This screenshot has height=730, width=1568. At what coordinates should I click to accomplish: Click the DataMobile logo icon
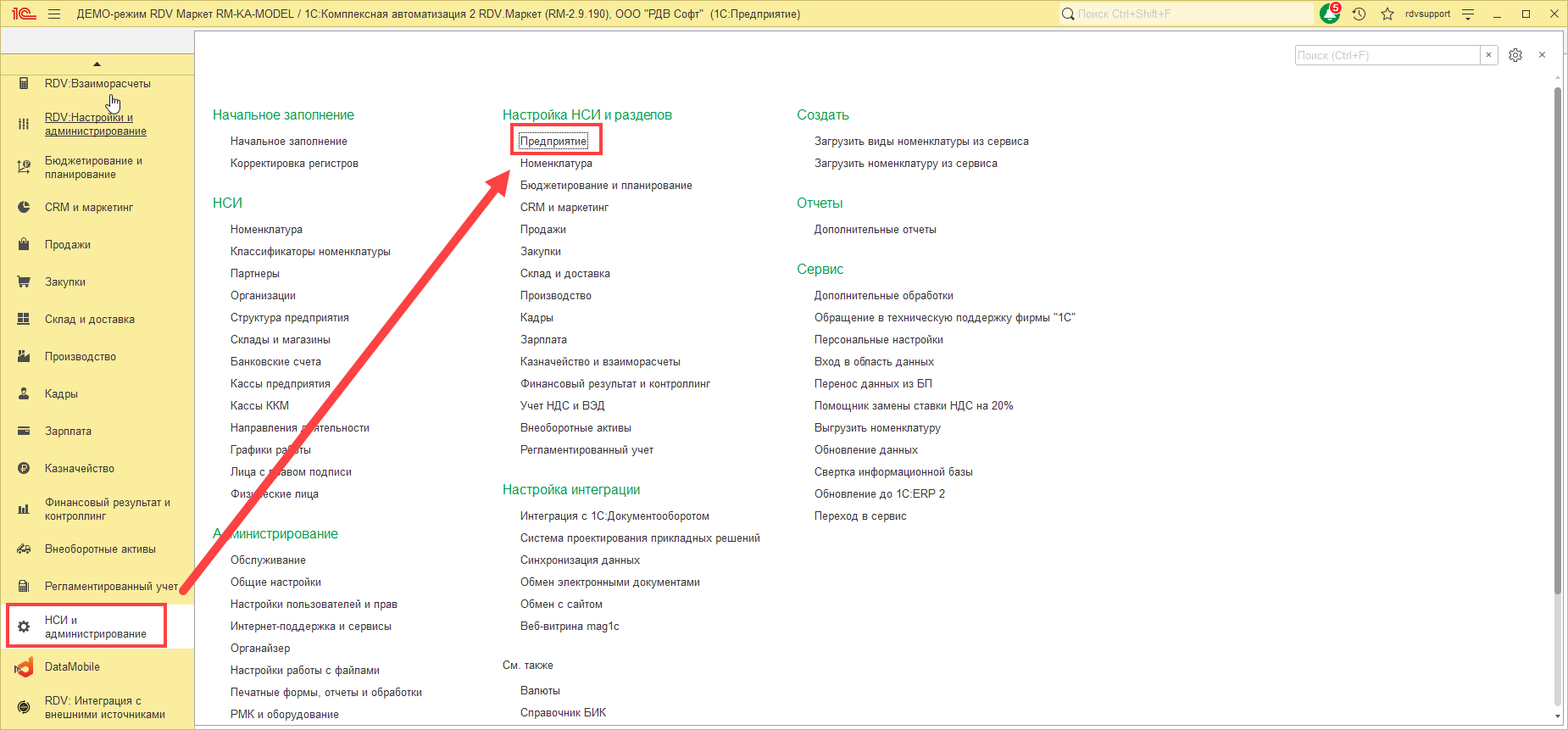pyautogui.click(x=24, y=667)
